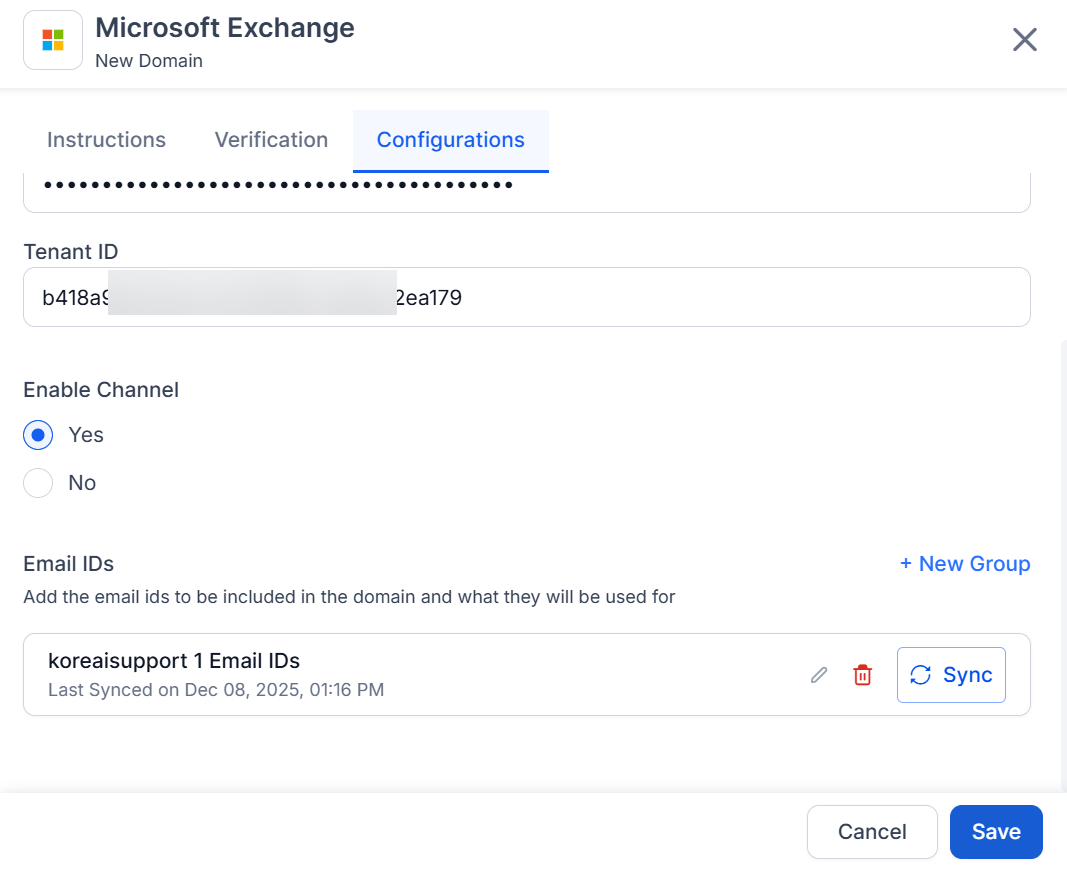The width and height of the screenshot is (1067, 869).
Task: Save the domain configuration
Action: click(996, 832)
